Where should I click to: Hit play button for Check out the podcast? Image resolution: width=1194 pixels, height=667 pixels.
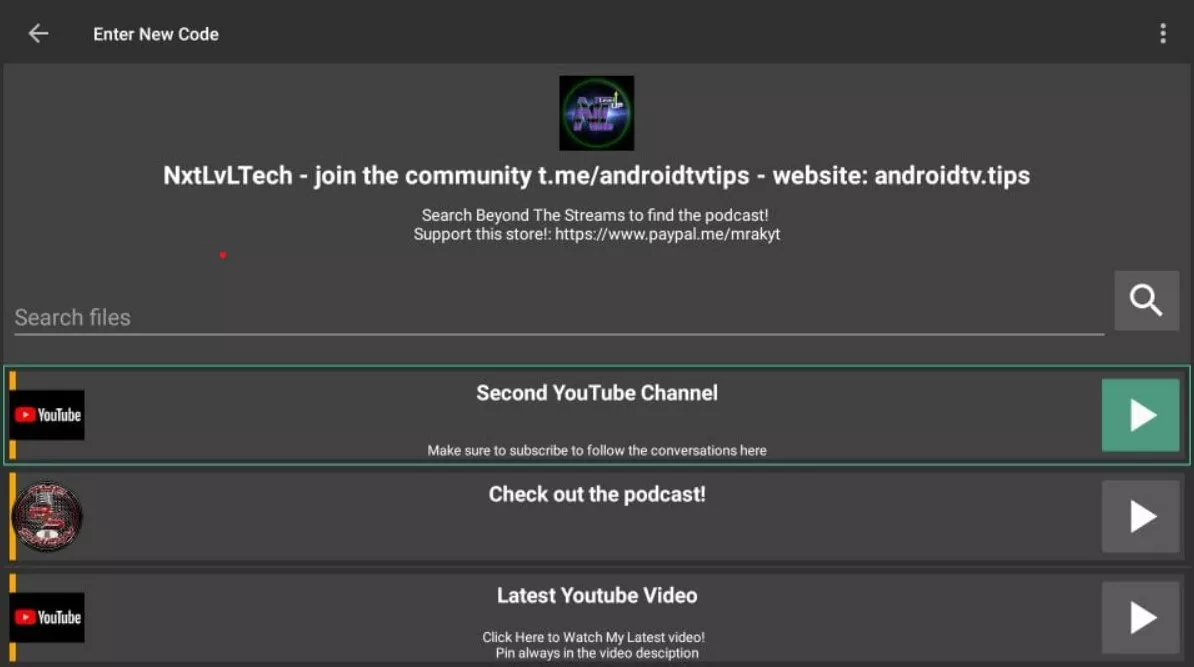pyautogui.click(x=1140, y=516)
